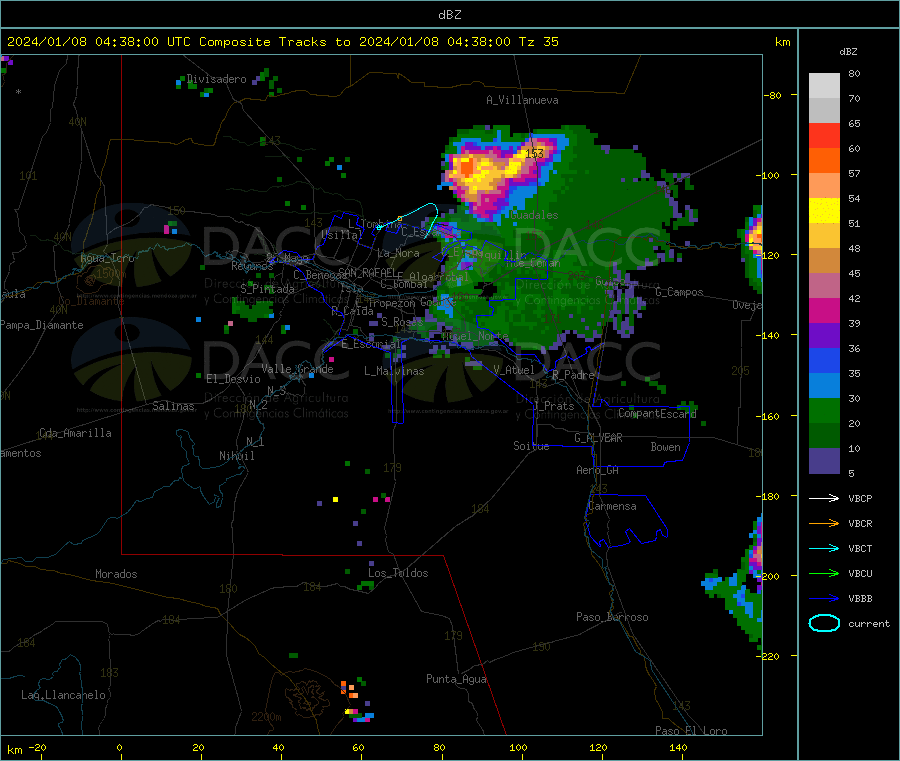Click the white VBCP arrow in legend

click(824, 498)
